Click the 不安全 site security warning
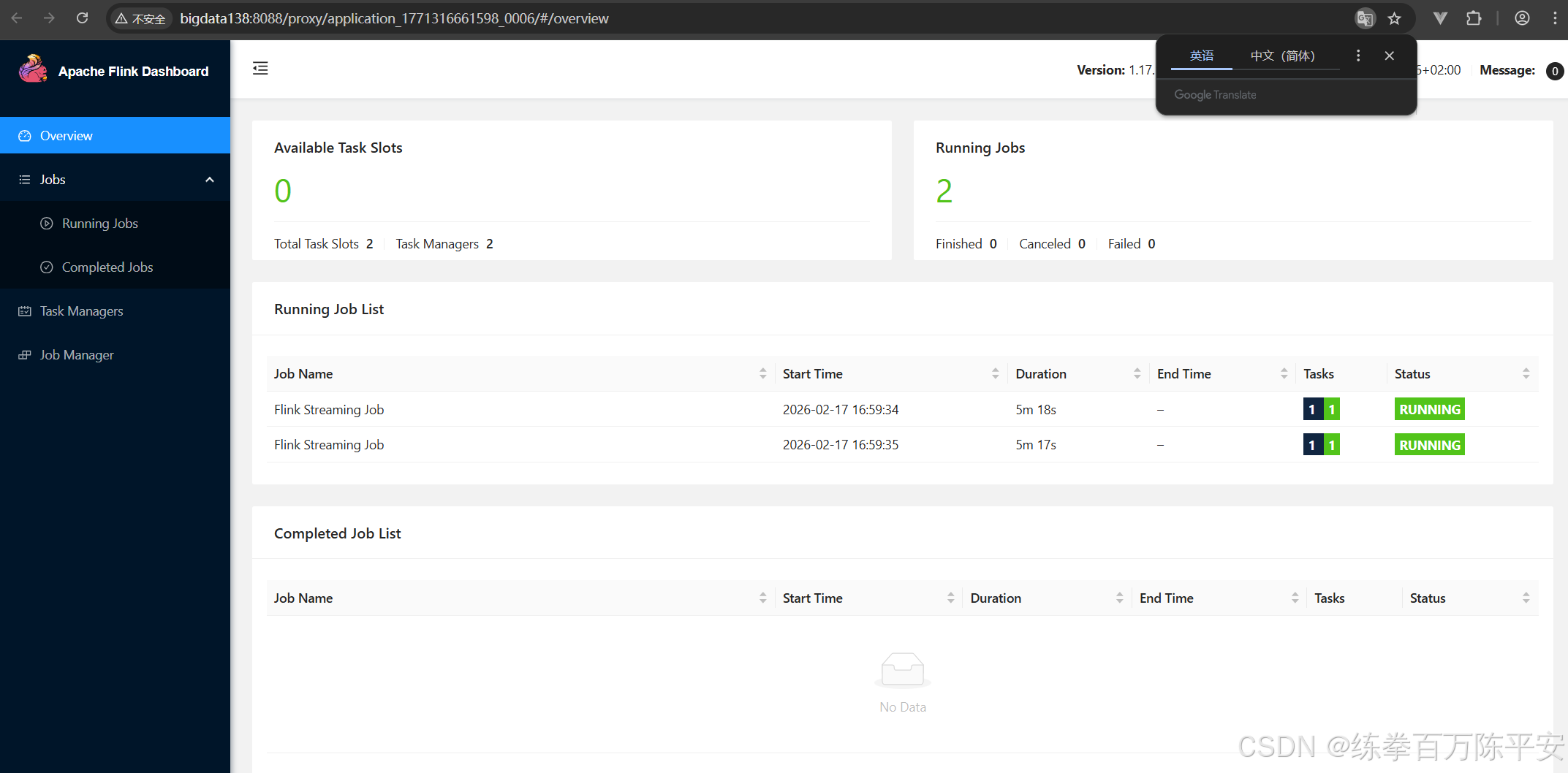 point(141,18)
